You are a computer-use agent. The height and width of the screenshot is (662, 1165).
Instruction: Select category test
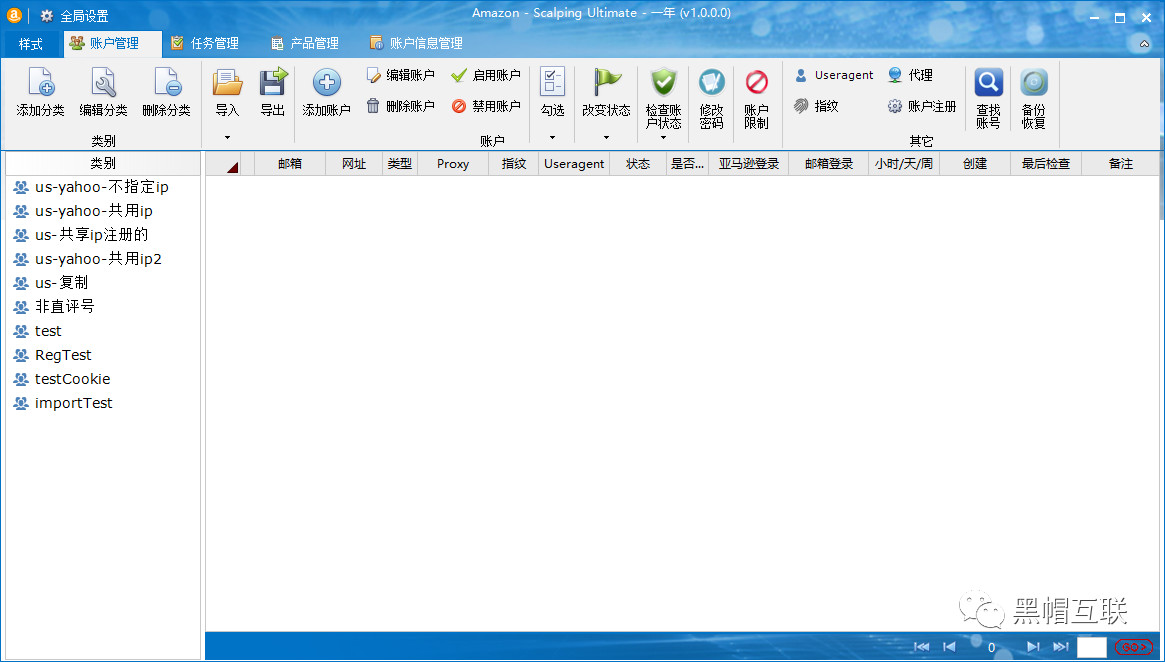click(x=103, y=331)
